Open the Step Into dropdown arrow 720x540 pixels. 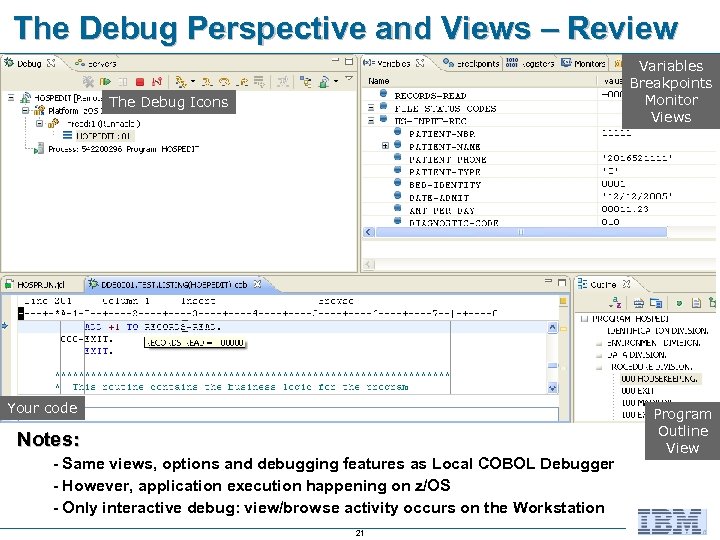(193, 81)
